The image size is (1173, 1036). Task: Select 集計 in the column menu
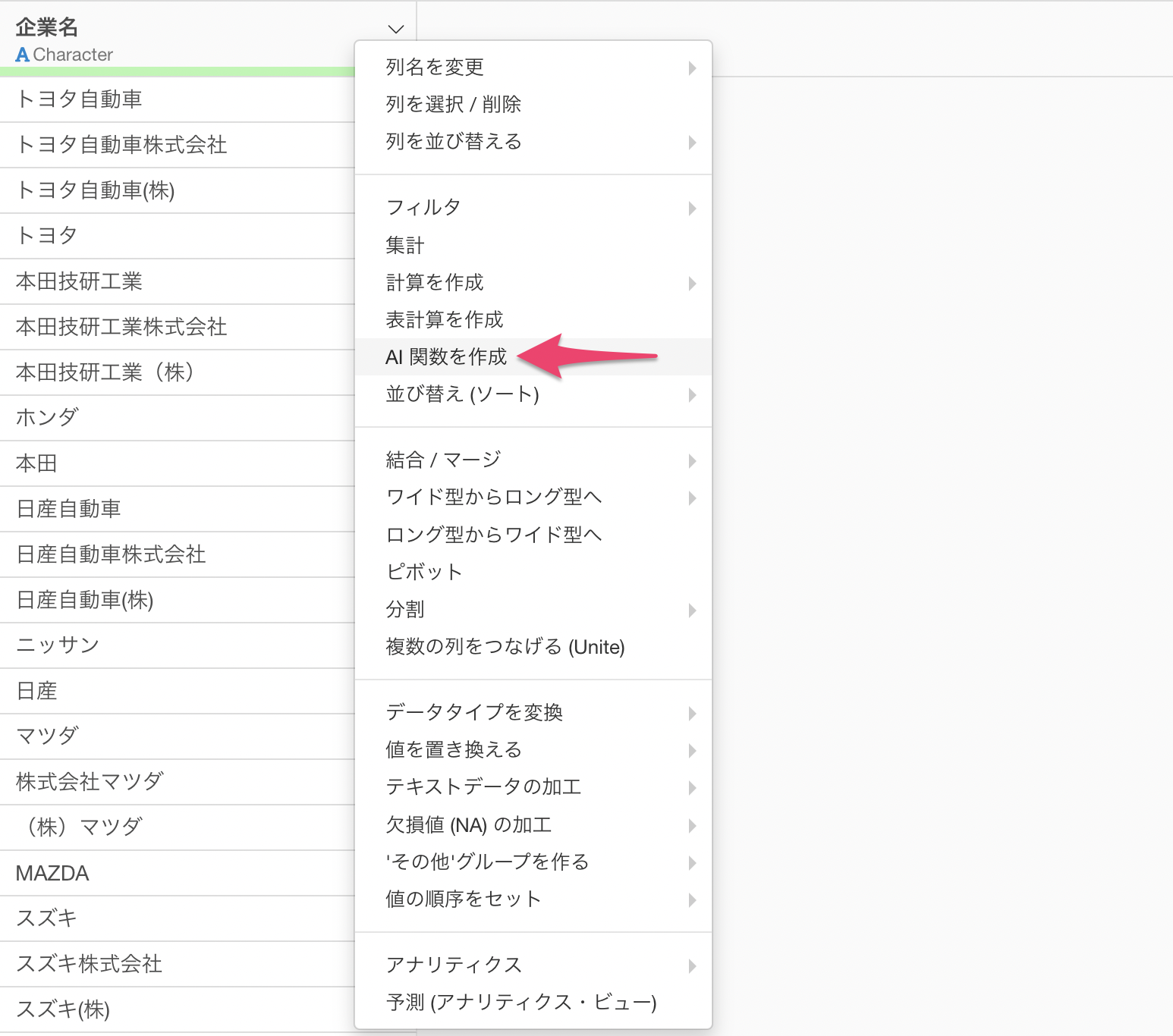click(x=404, y=246)
